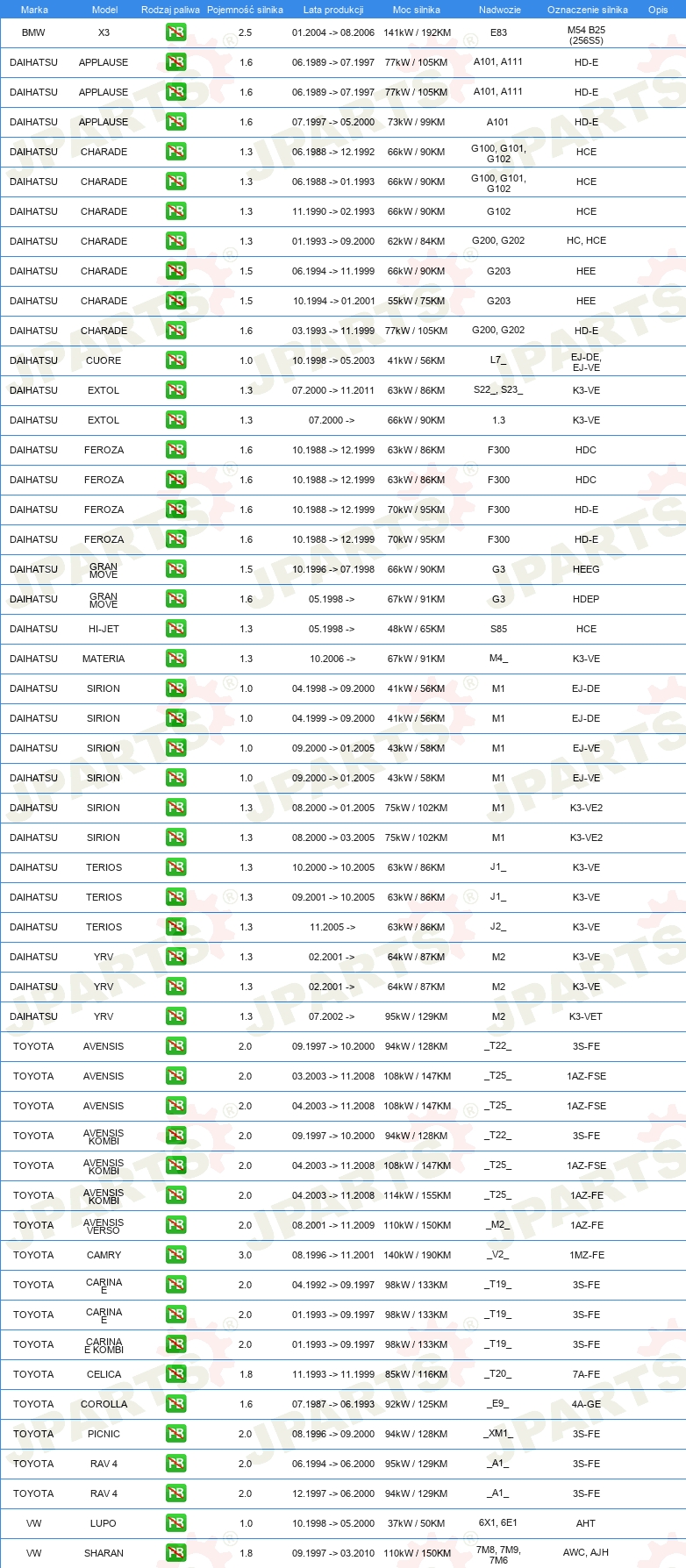Select the body code L7_
686x1568 pixels.
point(498,360)
